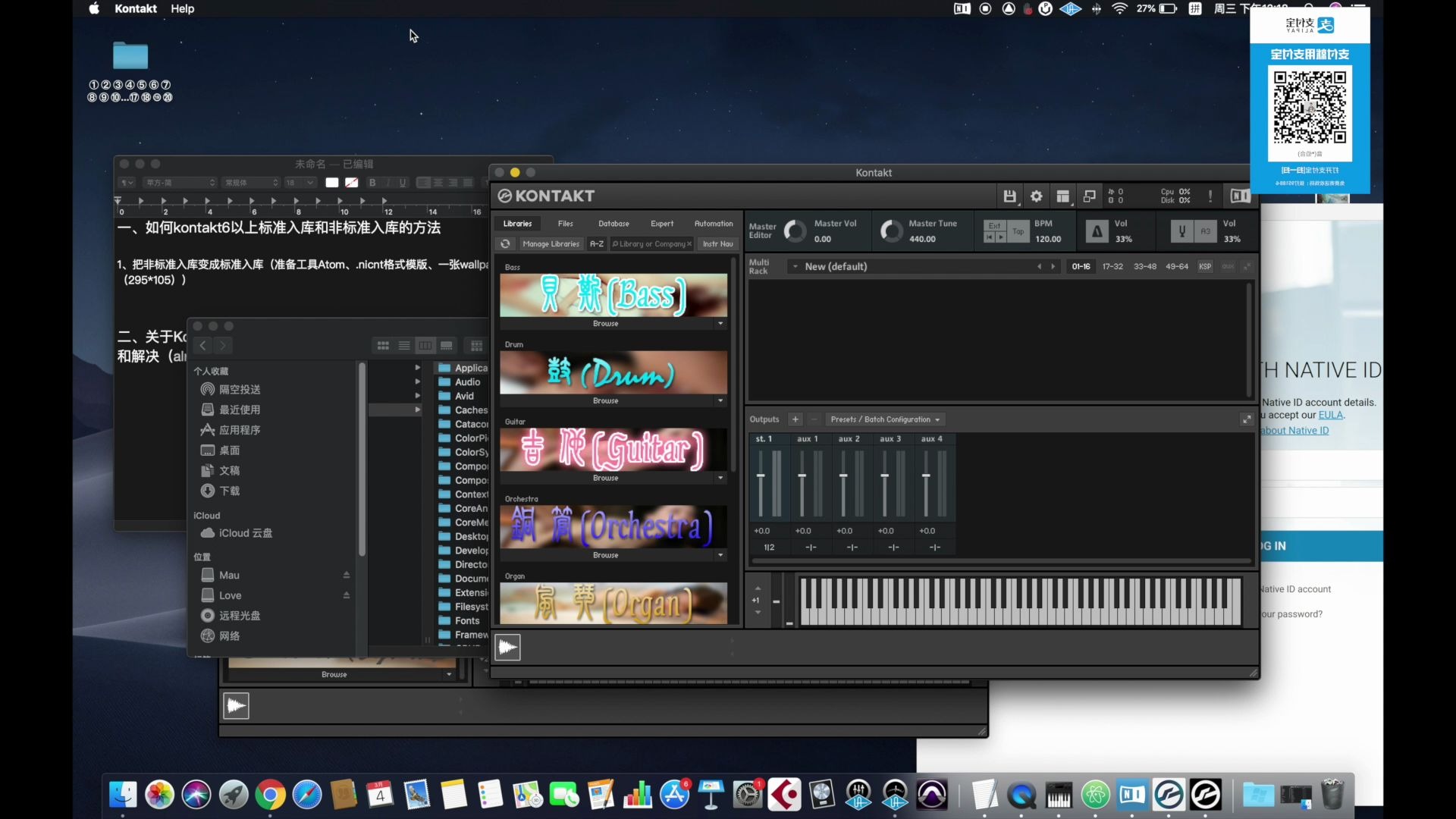Open the Browse dropdown under the Bass library

(x=718, y=324)
